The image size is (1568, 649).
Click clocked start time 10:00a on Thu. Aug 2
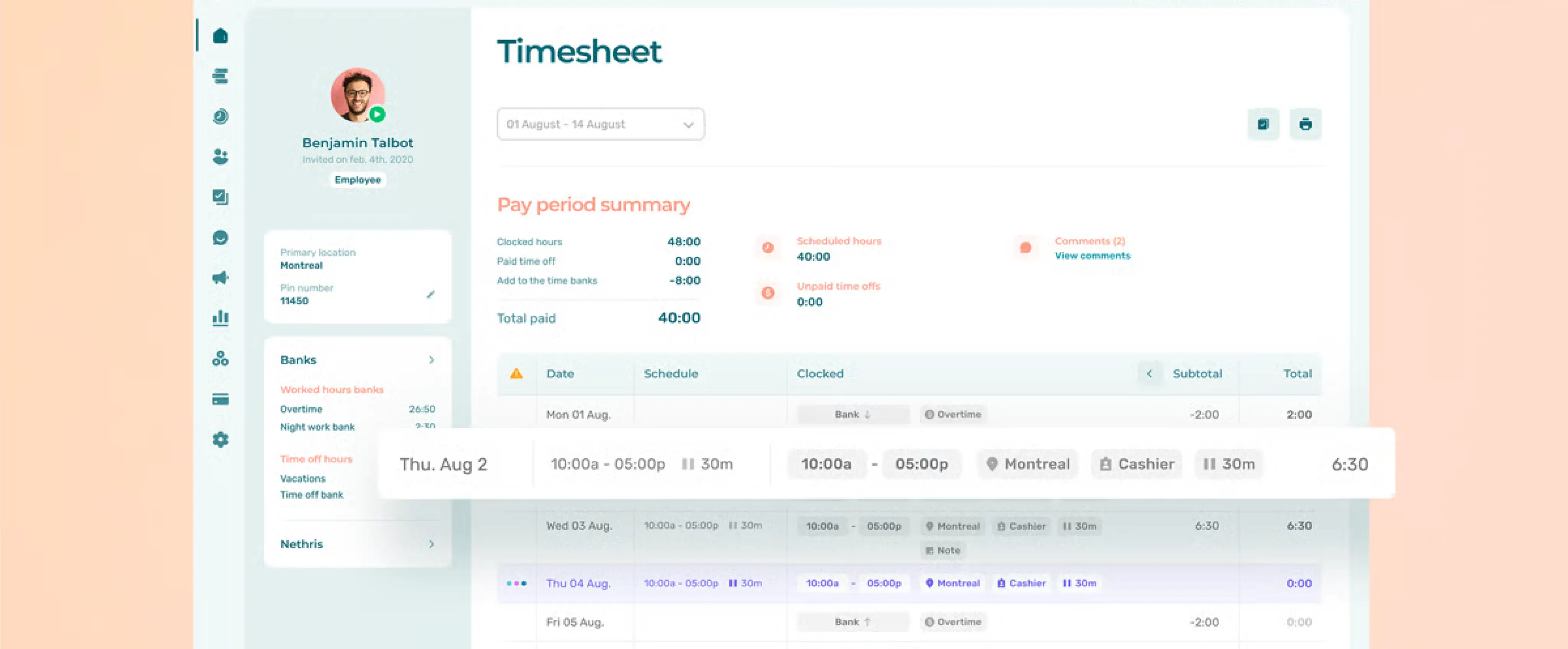[826, 464]
